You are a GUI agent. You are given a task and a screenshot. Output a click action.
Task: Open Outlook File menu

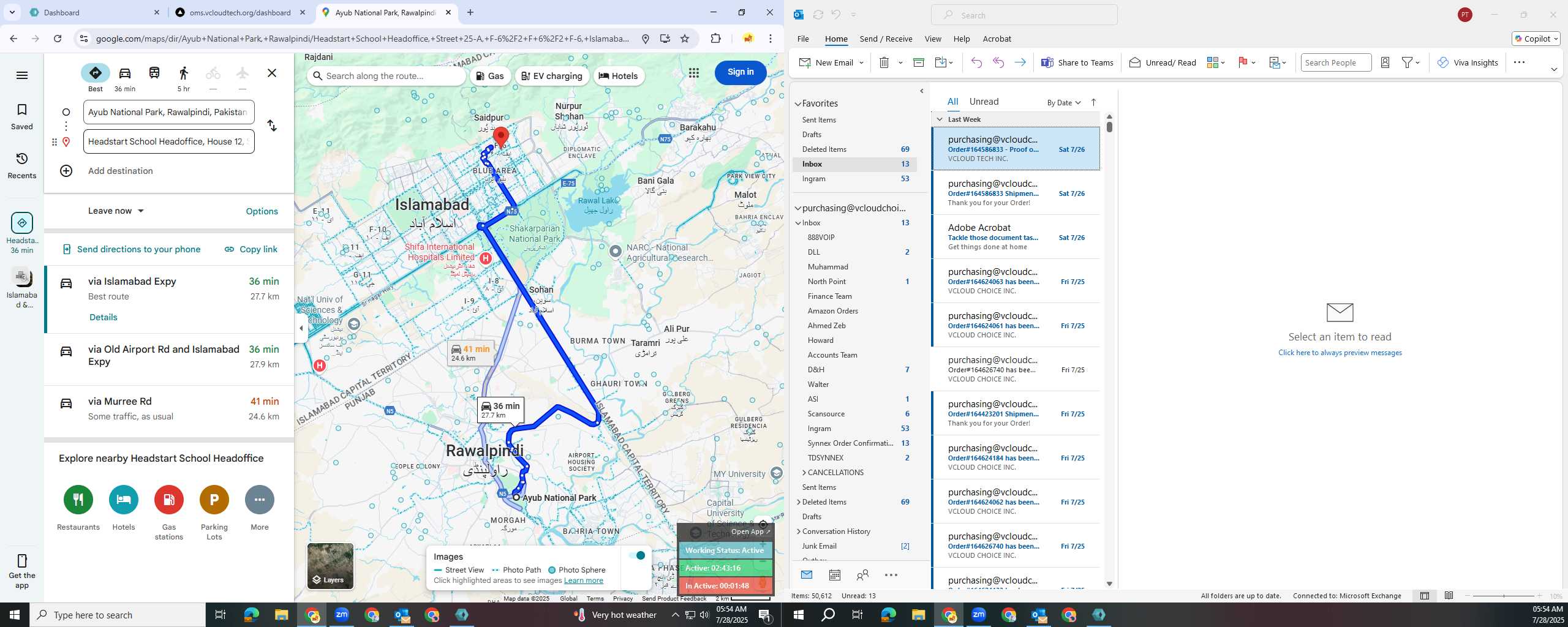803,39
